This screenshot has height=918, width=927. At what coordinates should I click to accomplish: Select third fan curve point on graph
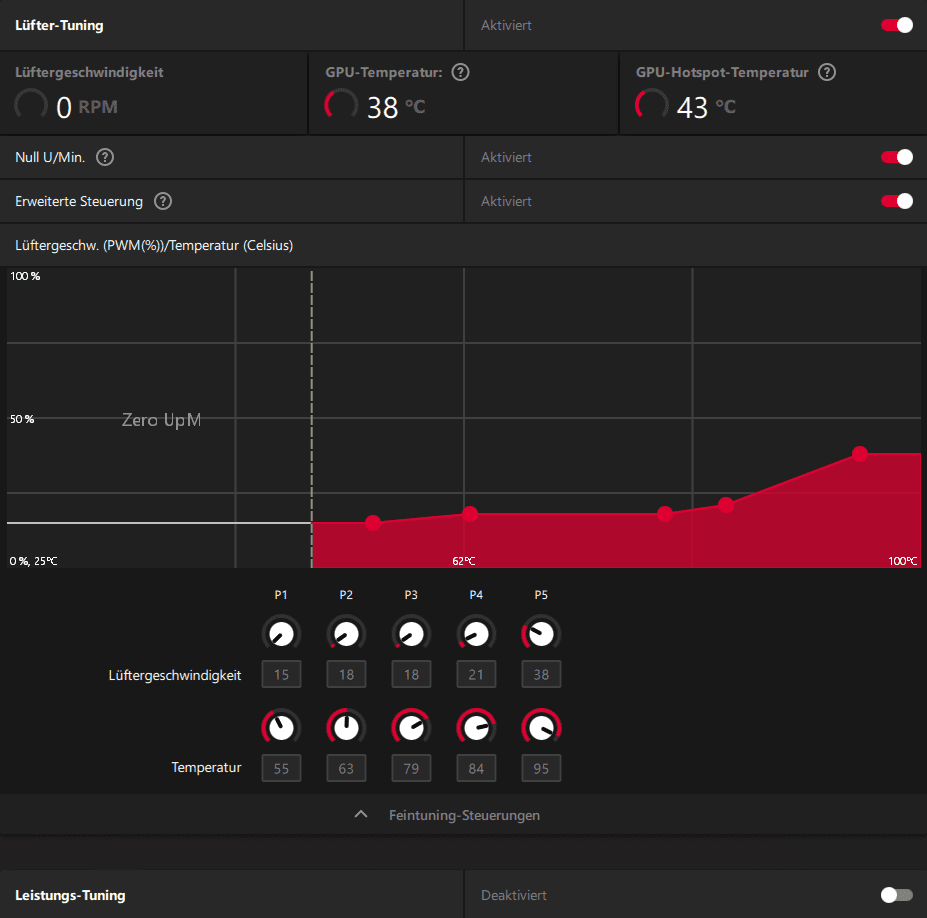tap(665, 514)
